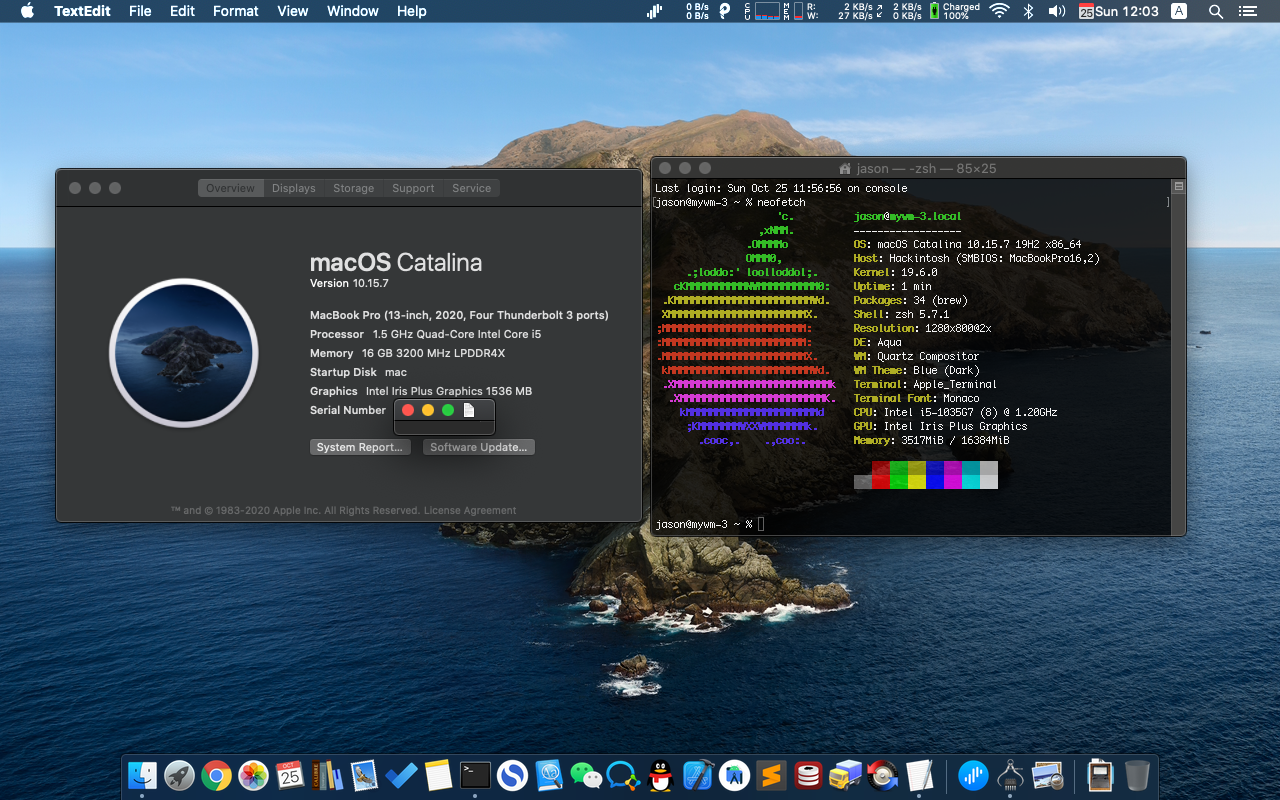Click the Terminal icon in the Dock
The image size is (1280, 800).
pyautogui.click(x=475, y=775)
